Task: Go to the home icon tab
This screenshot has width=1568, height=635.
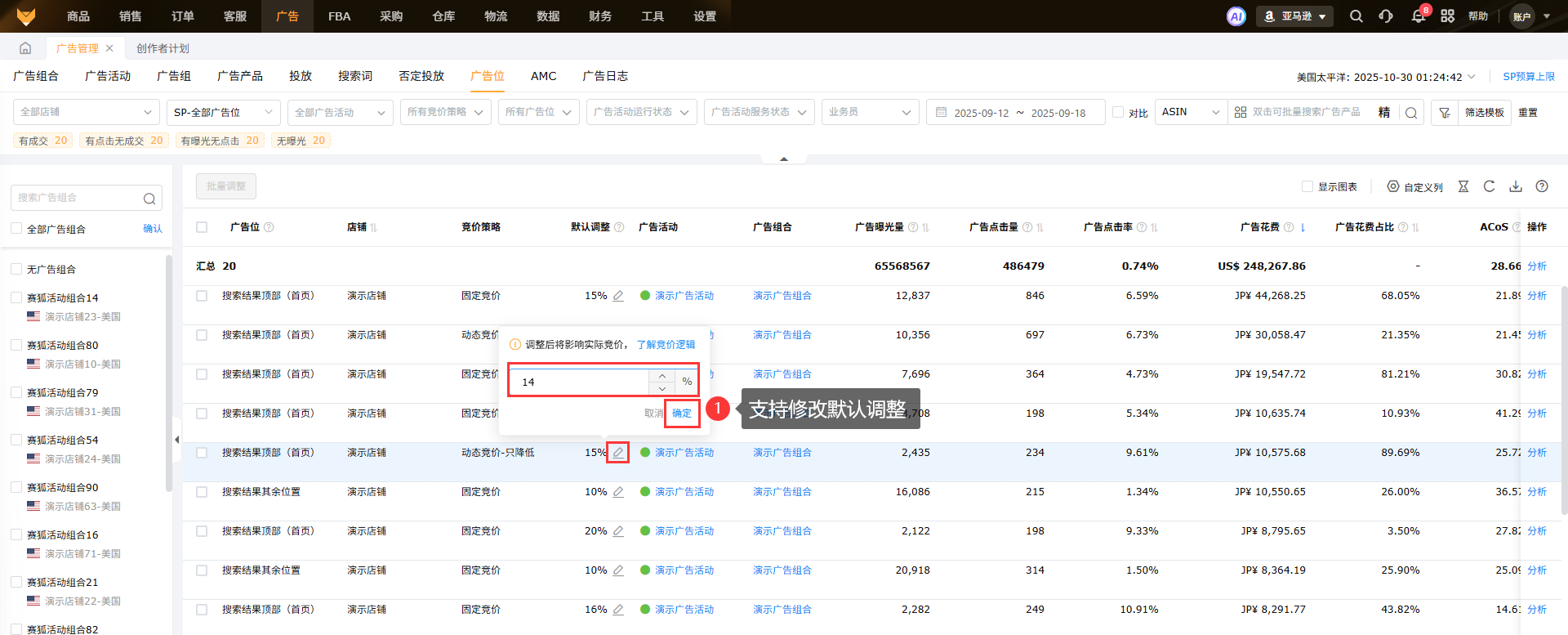Action: [25, 48]
